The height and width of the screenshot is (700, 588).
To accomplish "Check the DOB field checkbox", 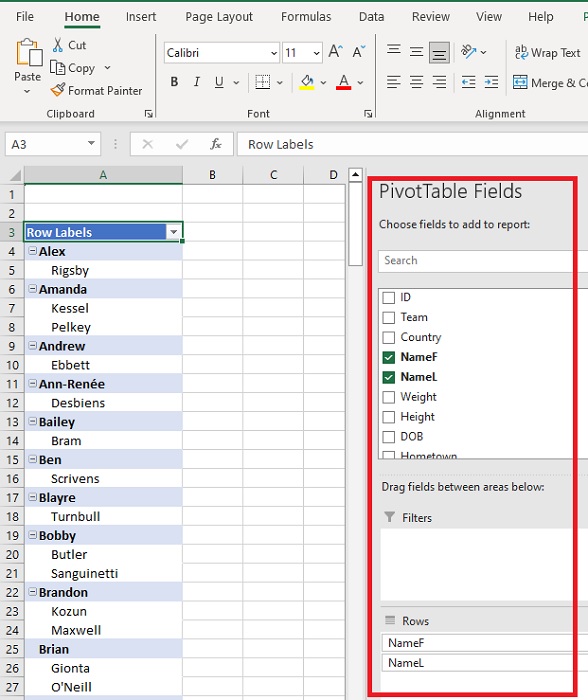I will click(x=389, y=437).
